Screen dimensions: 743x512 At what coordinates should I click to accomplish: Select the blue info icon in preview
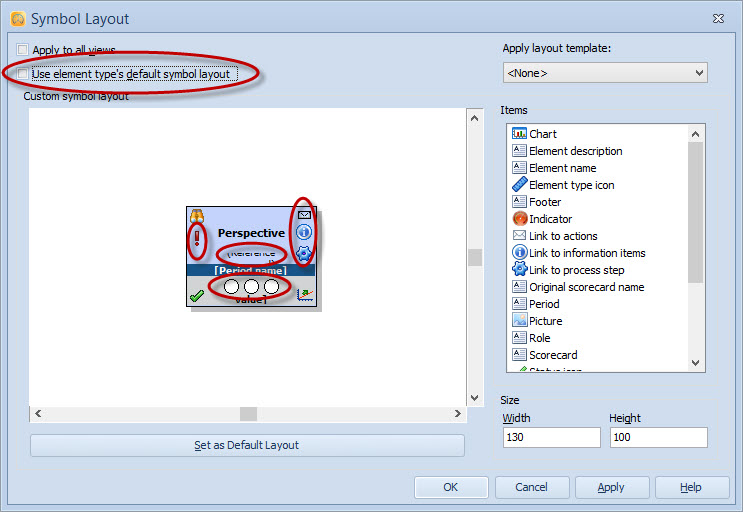click(x=305, y=233)
